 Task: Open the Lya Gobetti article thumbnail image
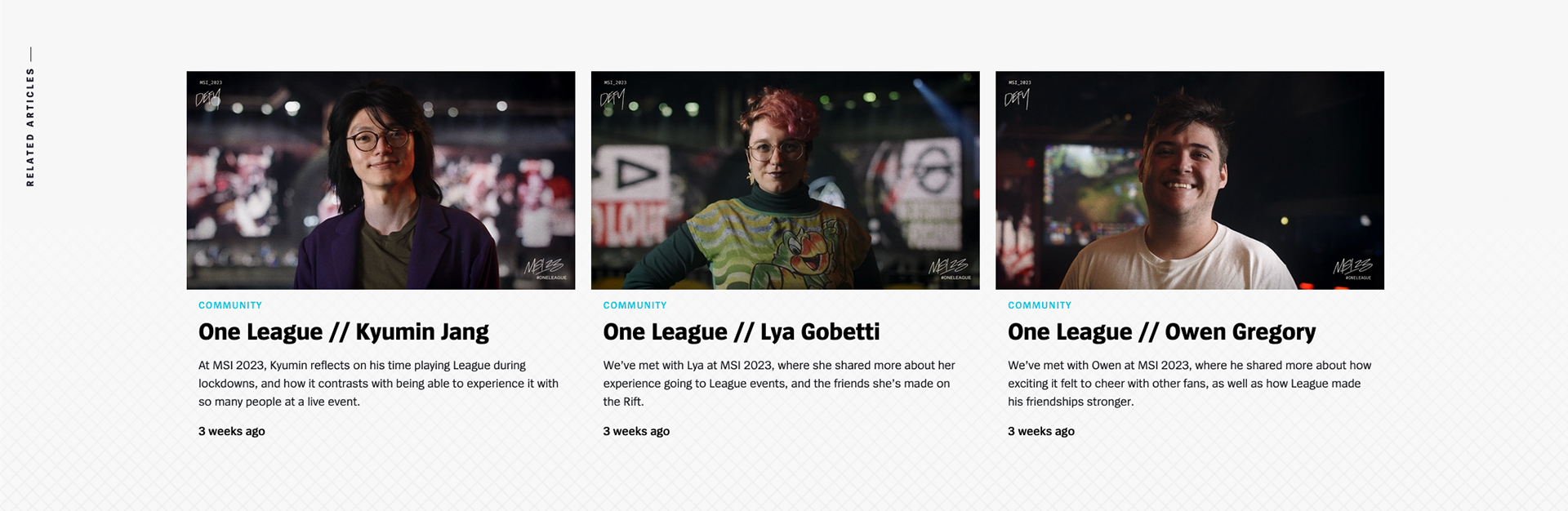(x=785, y=180)
